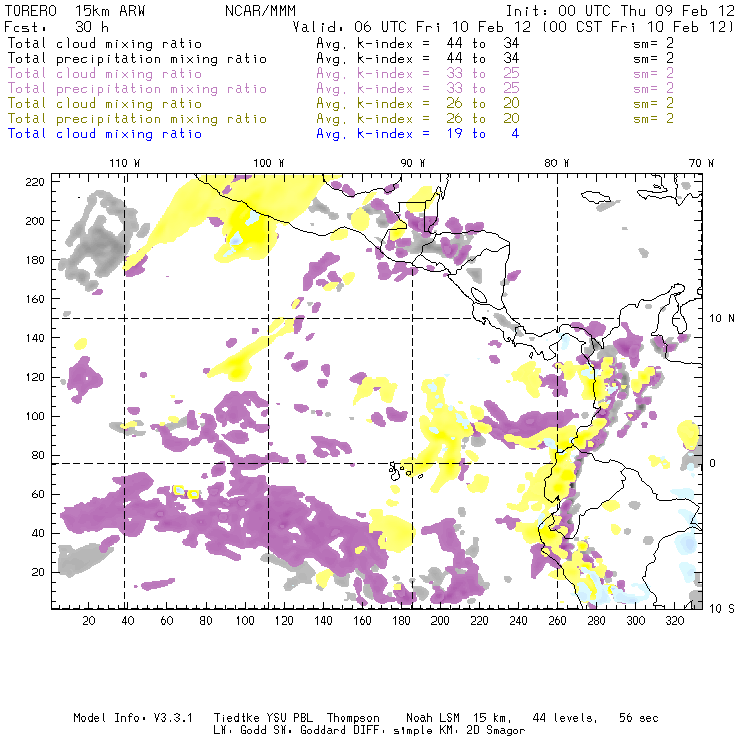Click the "70 W" longitude label

701,163
